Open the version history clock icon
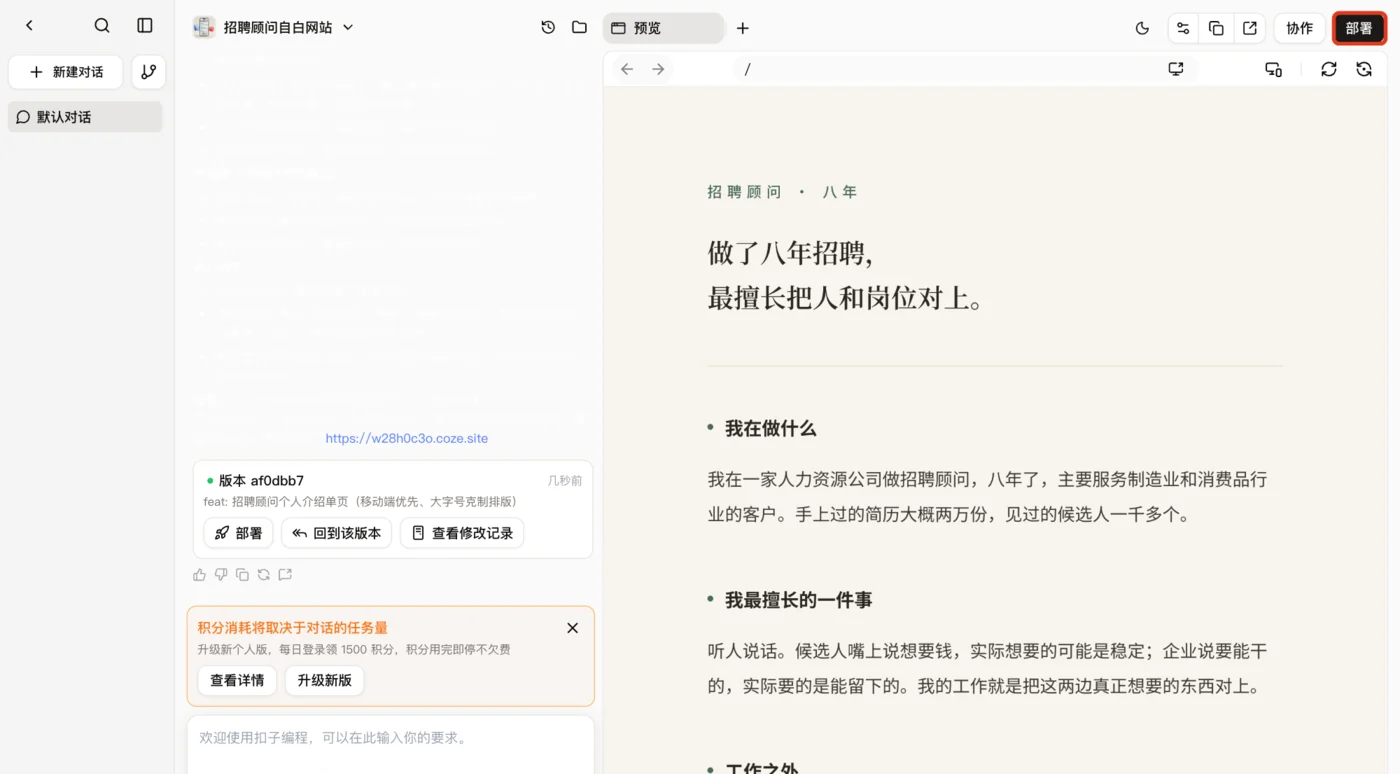This screenshot has height=774, width=1400. 548,27
